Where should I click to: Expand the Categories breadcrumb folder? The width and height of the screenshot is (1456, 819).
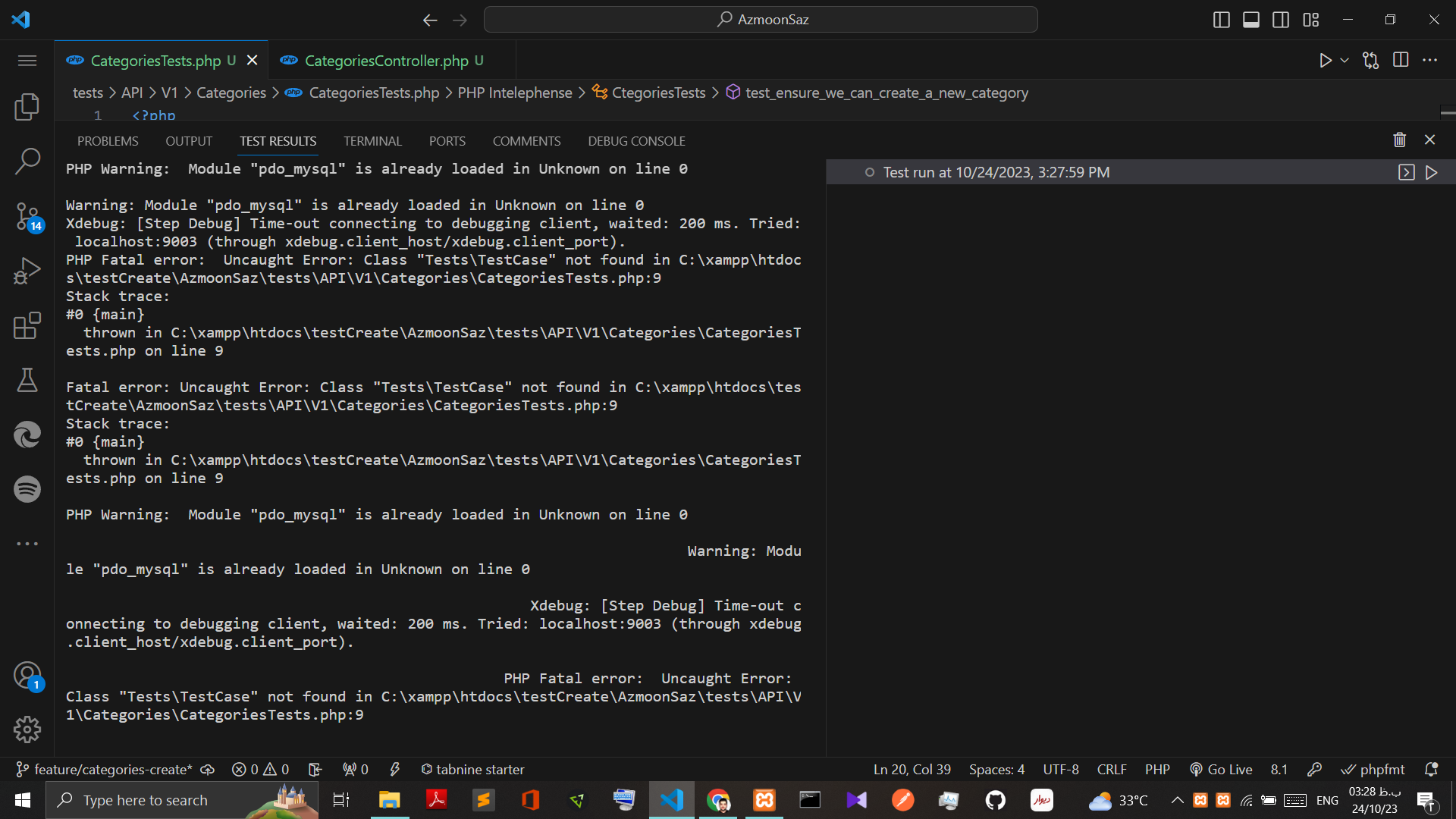coord(231,93)
